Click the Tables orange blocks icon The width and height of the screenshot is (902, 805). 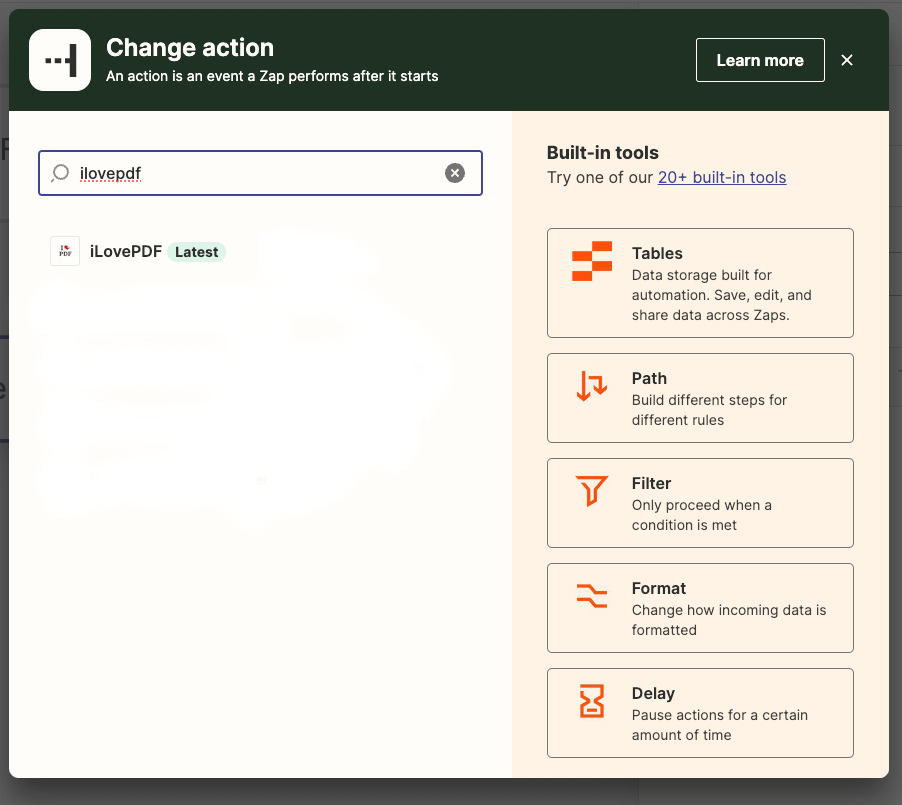click(x=591, y=261)
